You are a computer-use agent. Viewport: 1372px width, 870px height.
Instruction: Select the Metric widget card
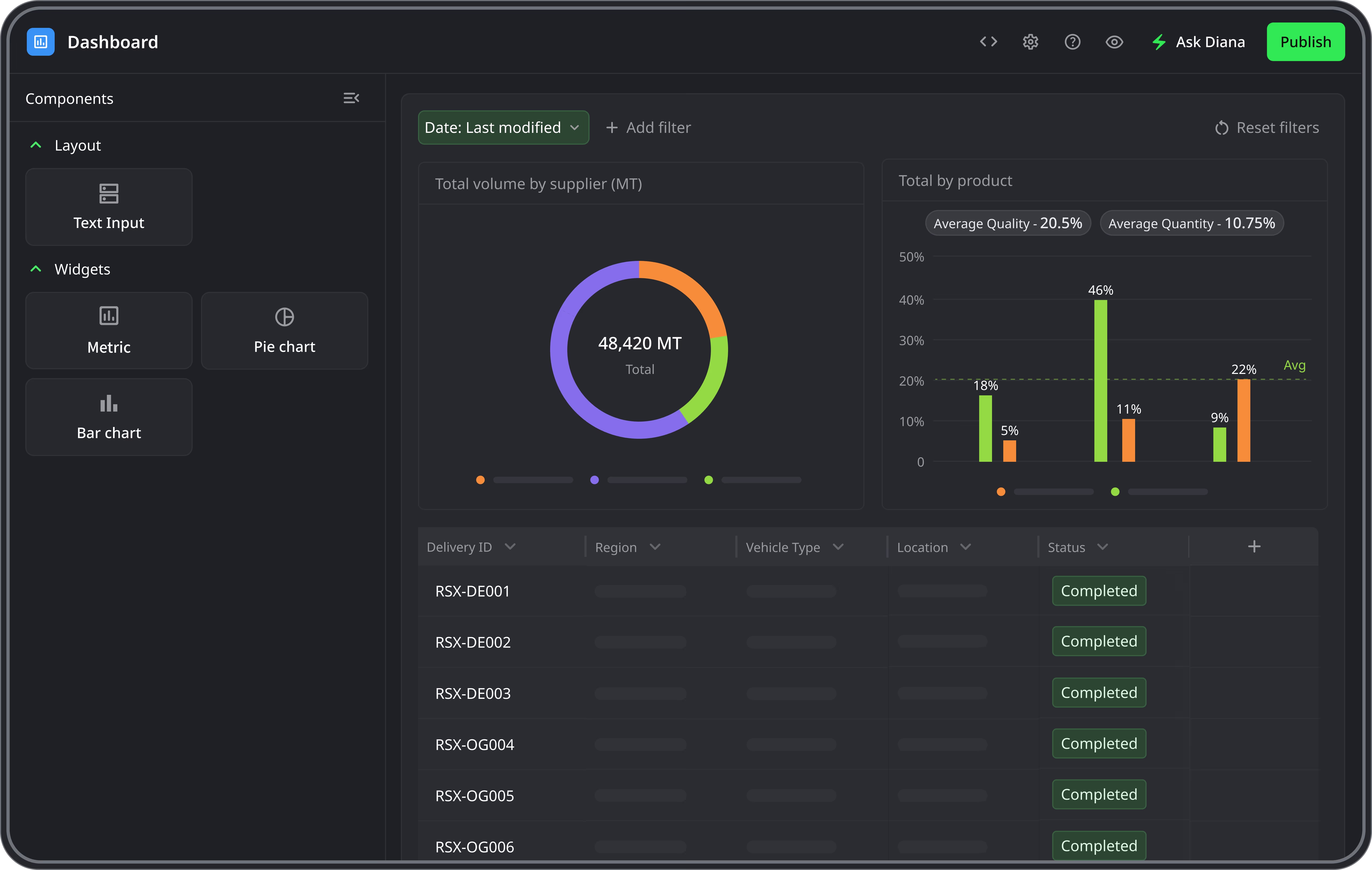pyautogui.click(x=109, y=331)
